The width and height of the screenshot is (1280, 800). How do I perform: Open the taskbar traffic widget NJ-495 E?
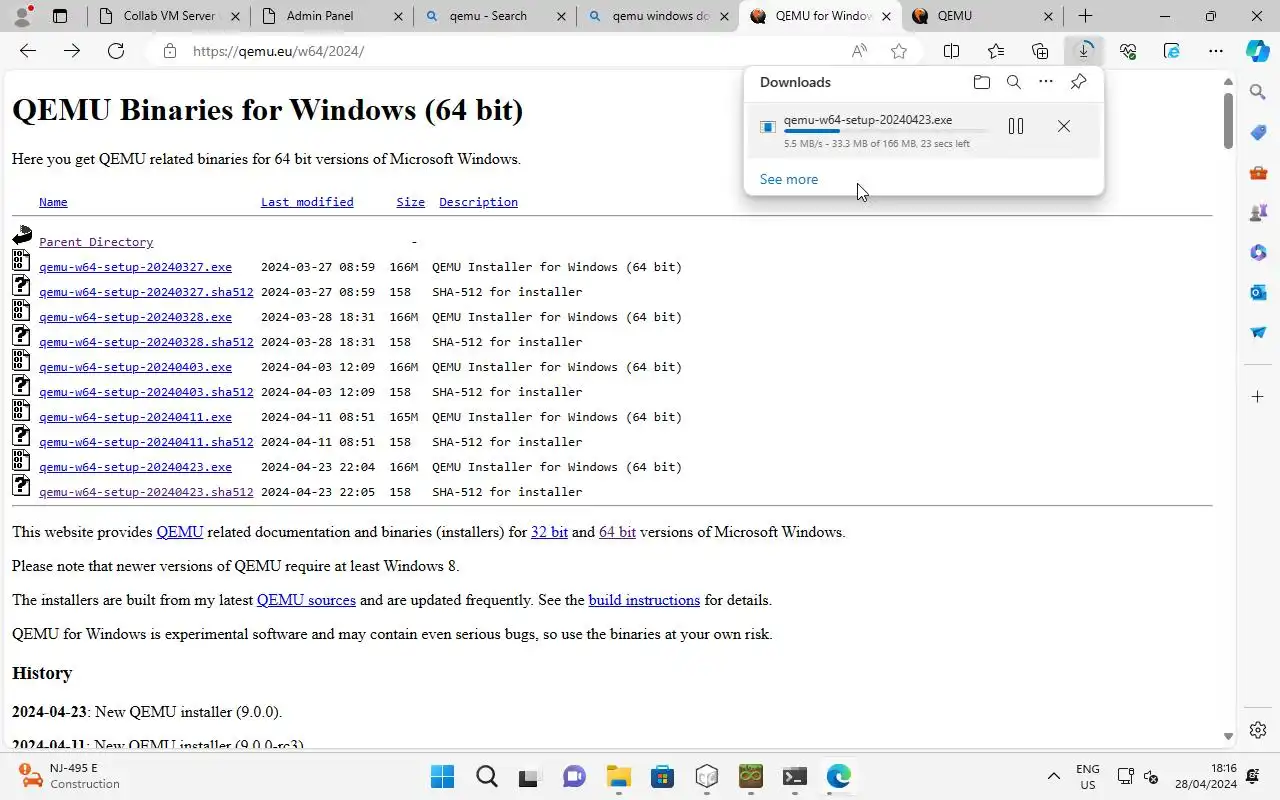[x=70, y=776]
